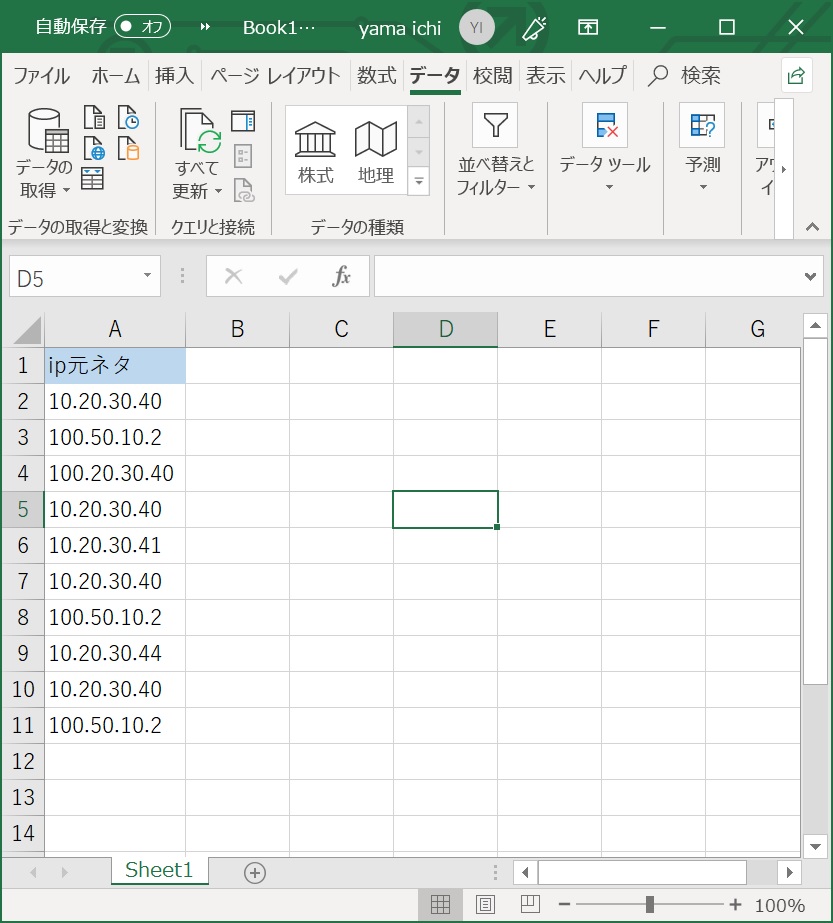Screen dimensions: 833x923
Task: Open the データの取得 (Get Data) tool
Action: point(44,150)
